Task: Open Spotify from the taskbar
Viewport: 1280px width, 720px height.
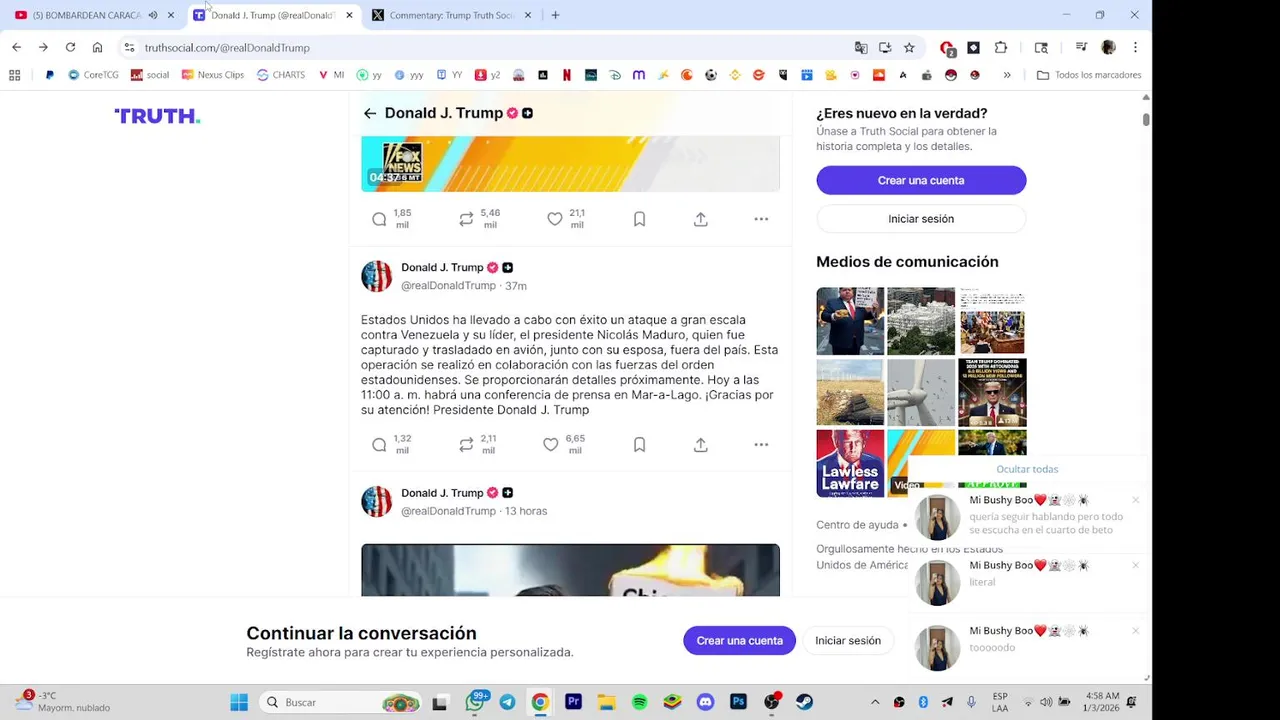Action: [640, 702]
